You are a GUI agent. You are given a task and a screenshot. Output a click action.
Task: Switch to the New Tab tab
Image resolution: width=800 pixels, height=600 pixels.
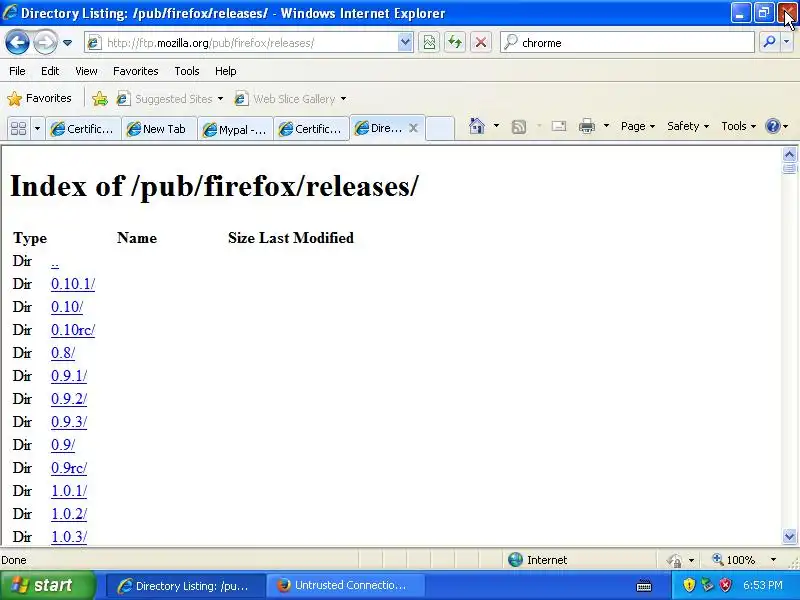tap(159, 129)
